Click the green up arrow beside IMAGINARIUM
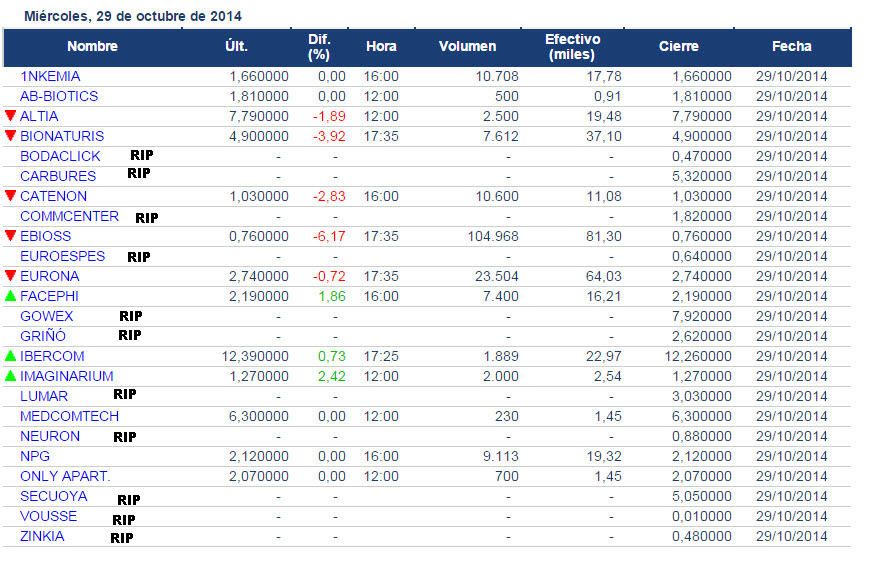 pos(11,376)
